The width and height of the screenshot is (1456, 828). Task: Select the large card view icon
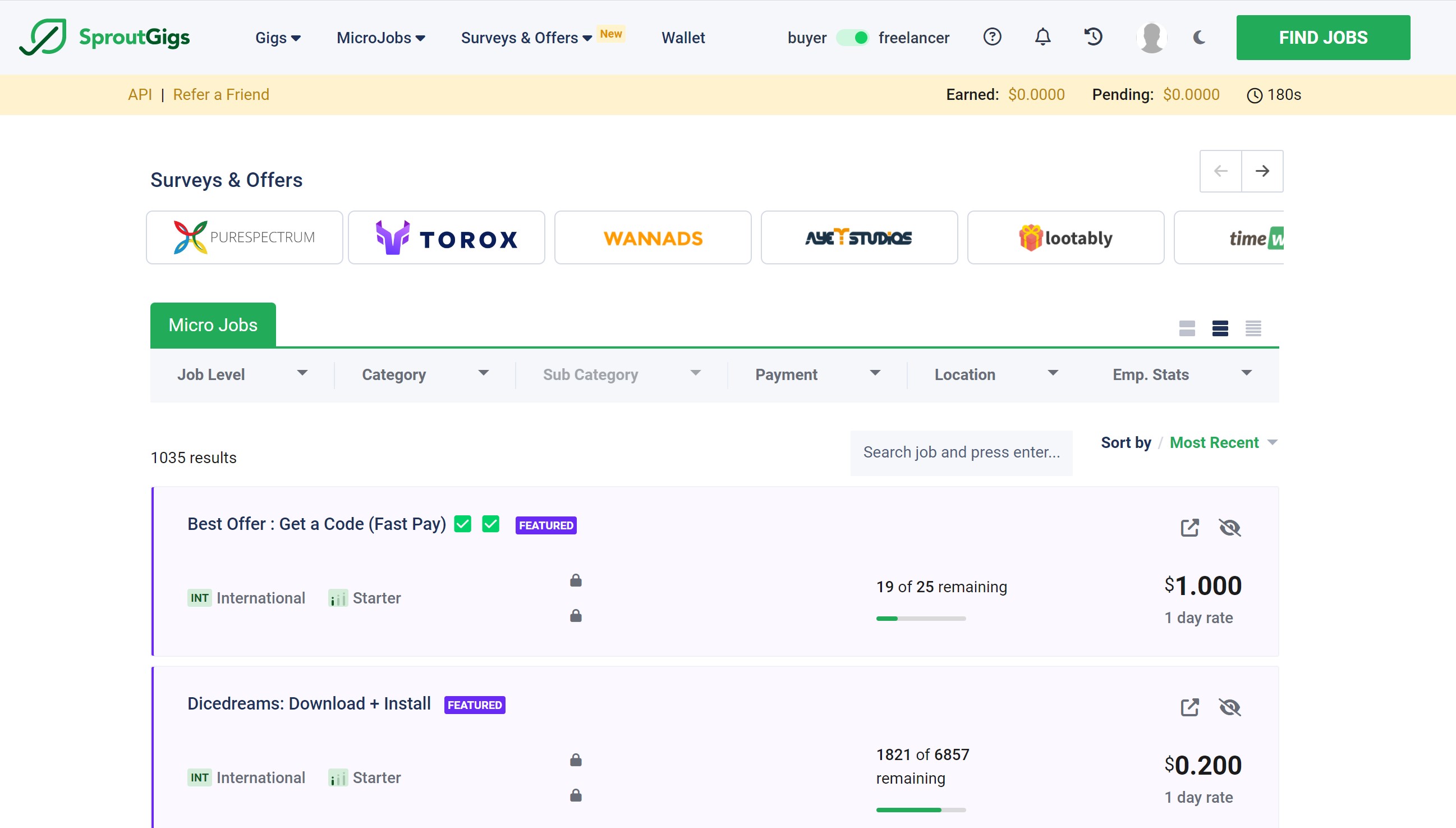[x=1187, y=328]
